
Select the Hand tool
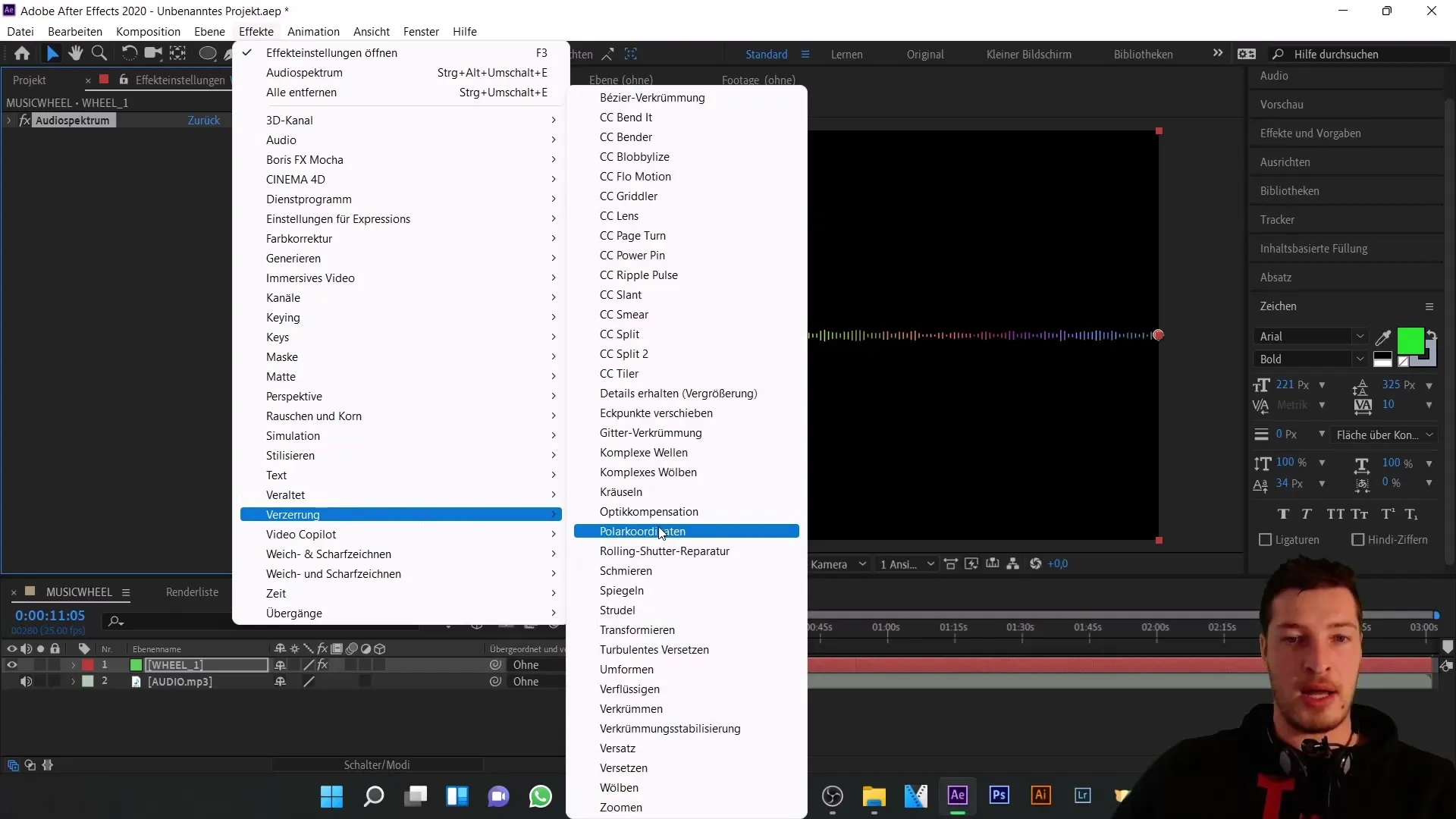pyautogui.click(x=75, y=54)
